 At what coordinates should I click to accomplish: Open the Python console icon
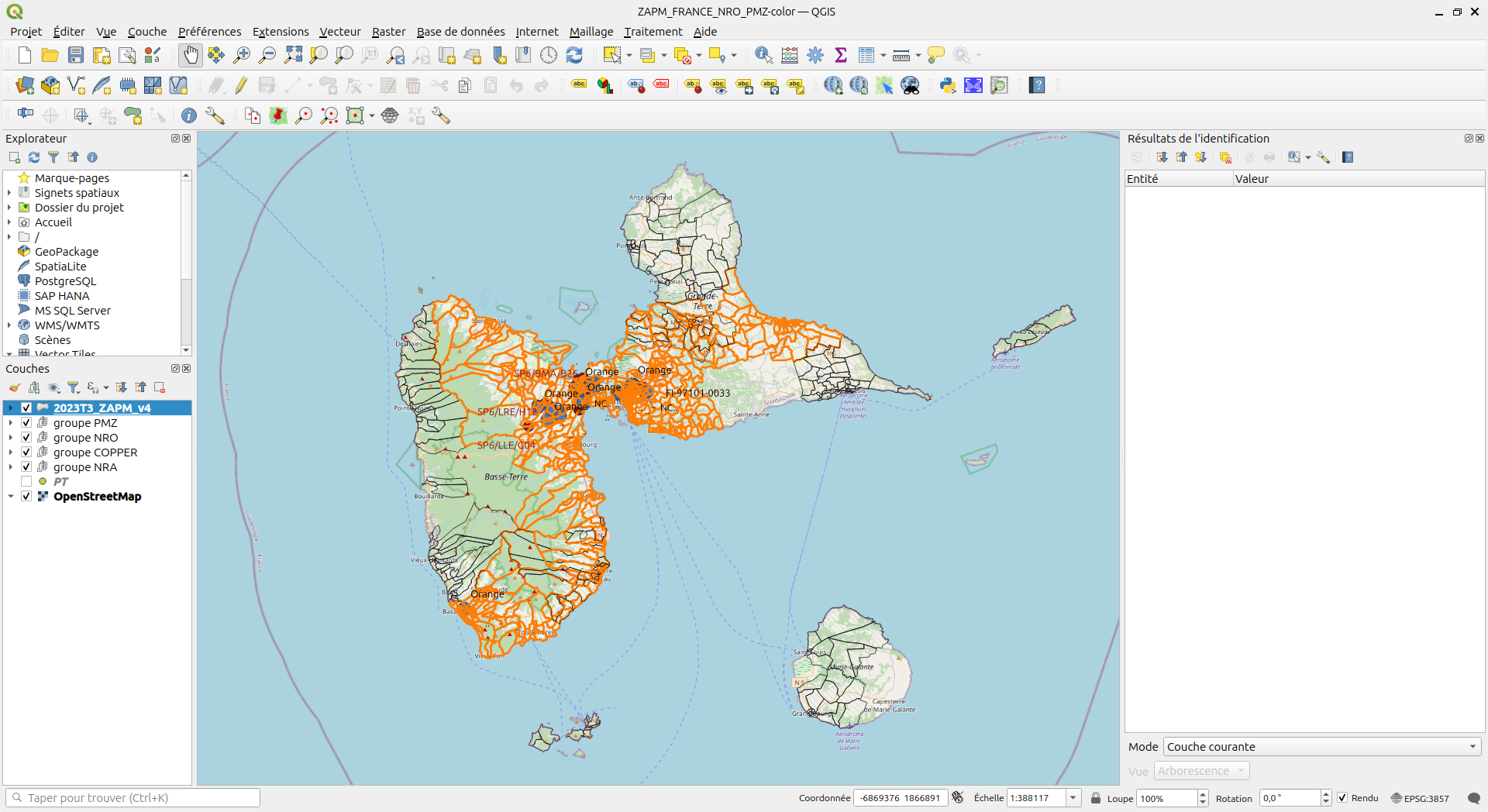pyautogui.click(x=948, y=85)
